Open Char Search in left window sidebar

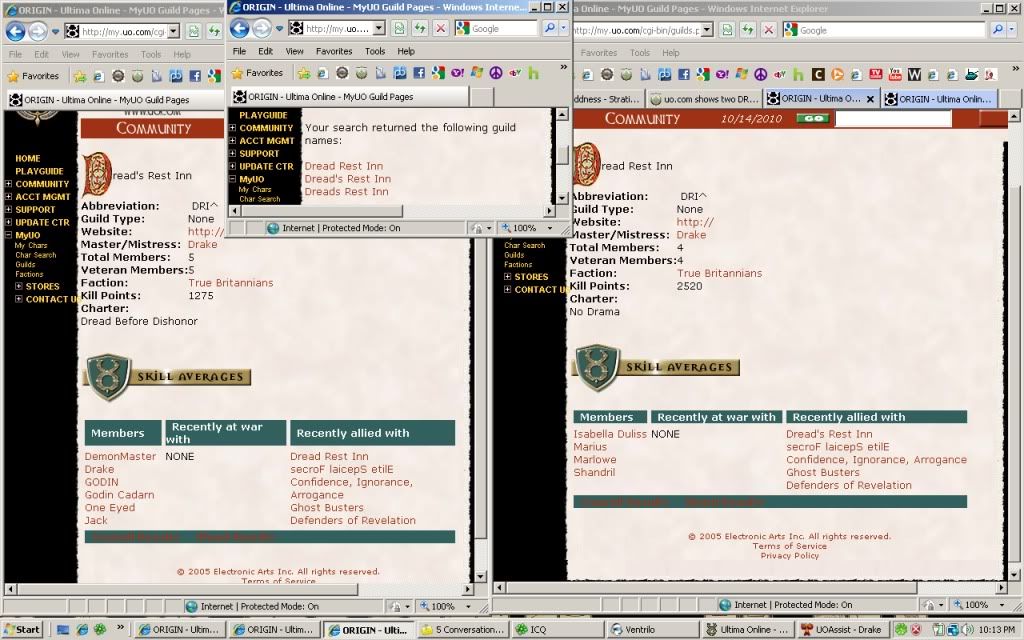[x=36, y=255]
